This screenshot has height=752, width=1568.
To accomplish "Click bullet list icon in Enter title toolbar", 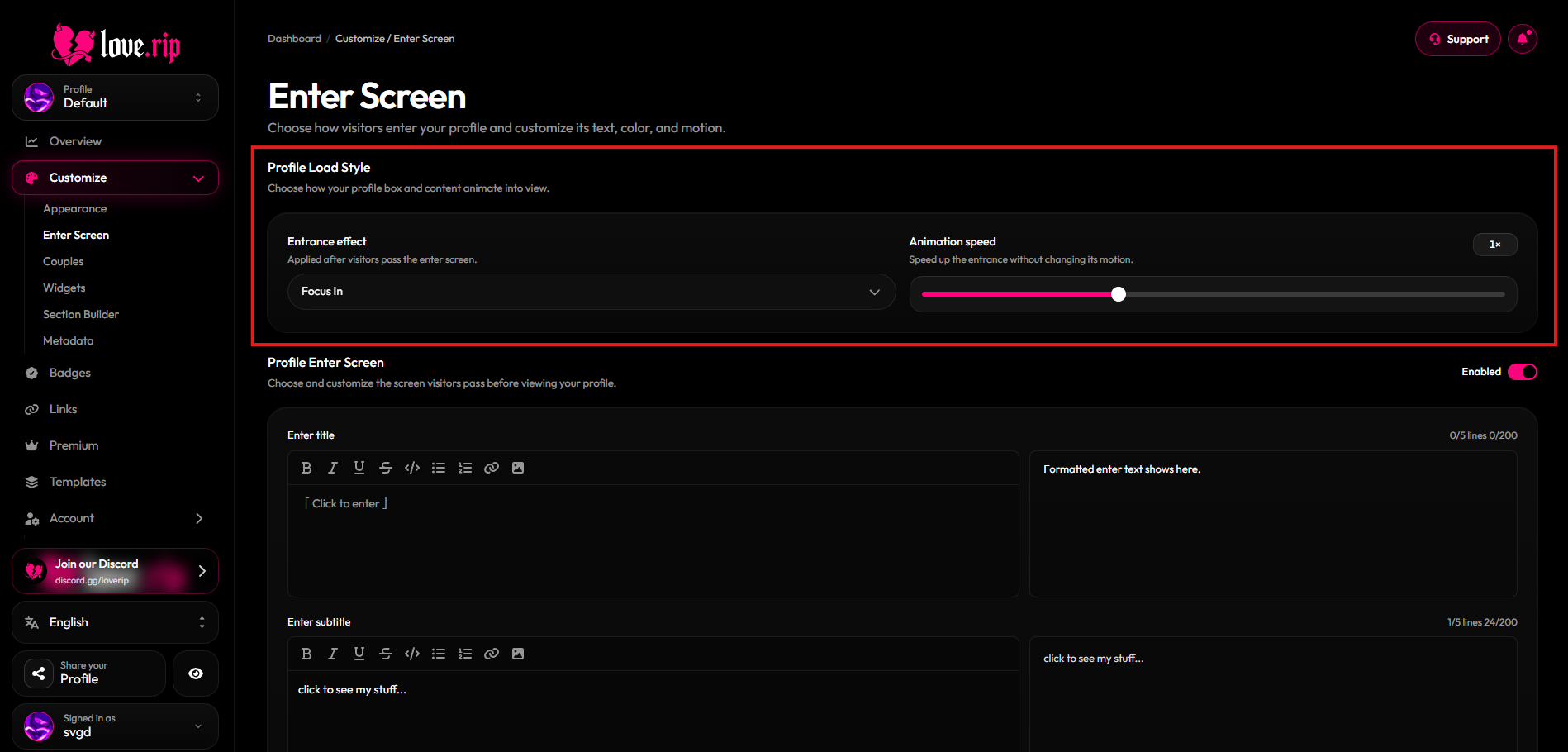I will (439, 468).
